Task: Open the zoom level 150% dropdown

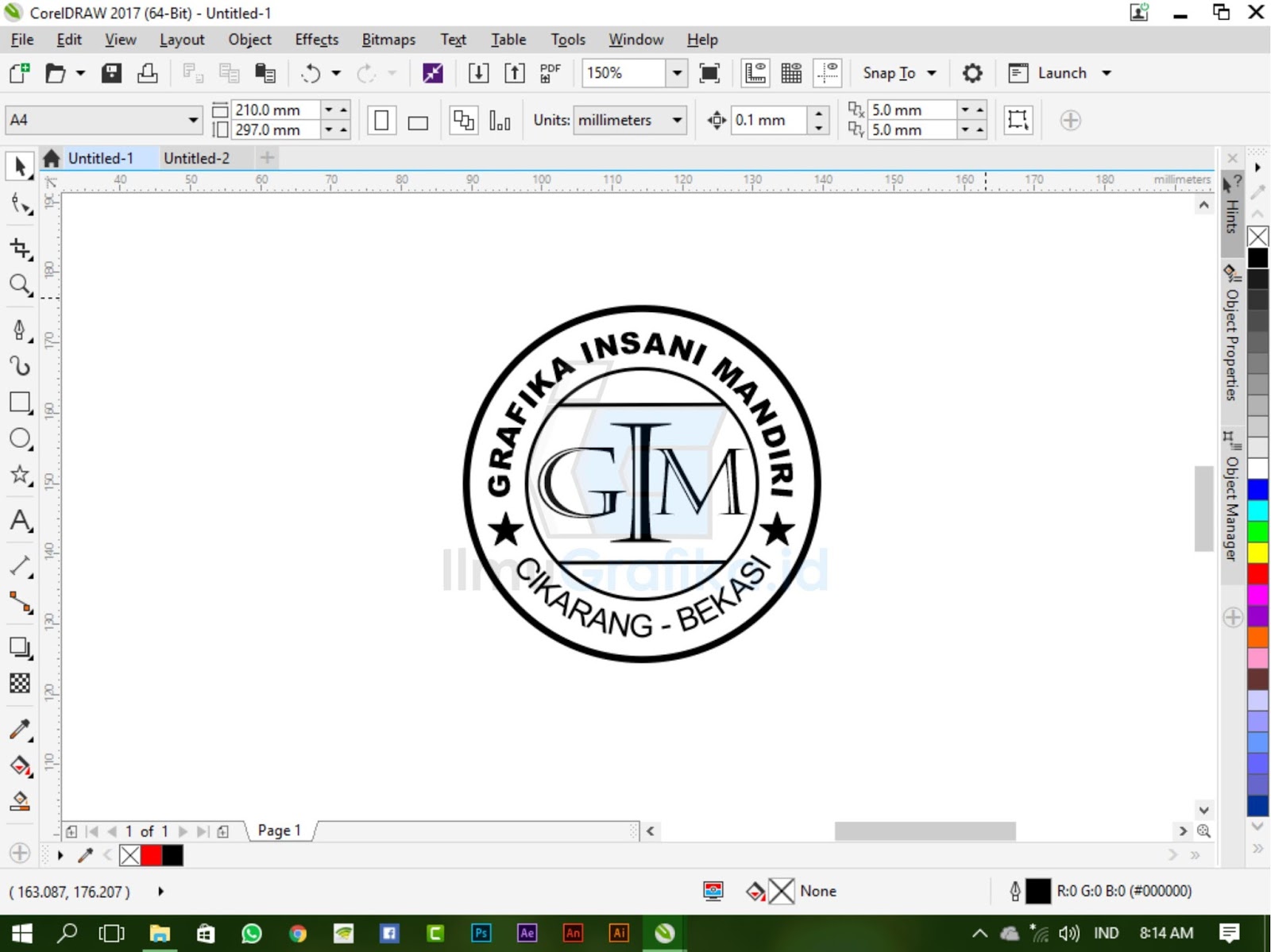Action: point(676,73)
